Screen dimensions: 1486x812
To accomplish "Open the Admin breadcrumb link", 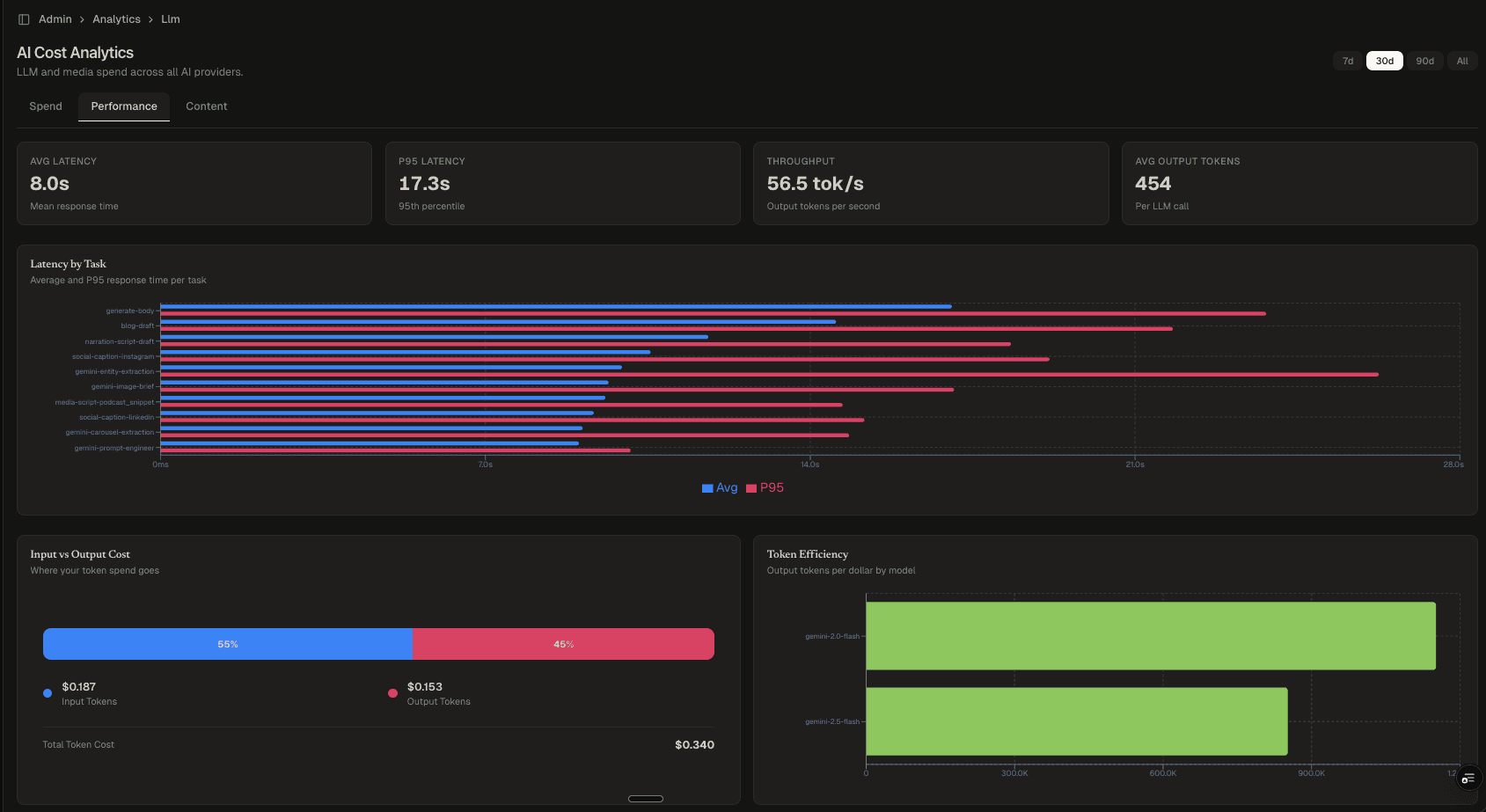I will tap(55, 18).
